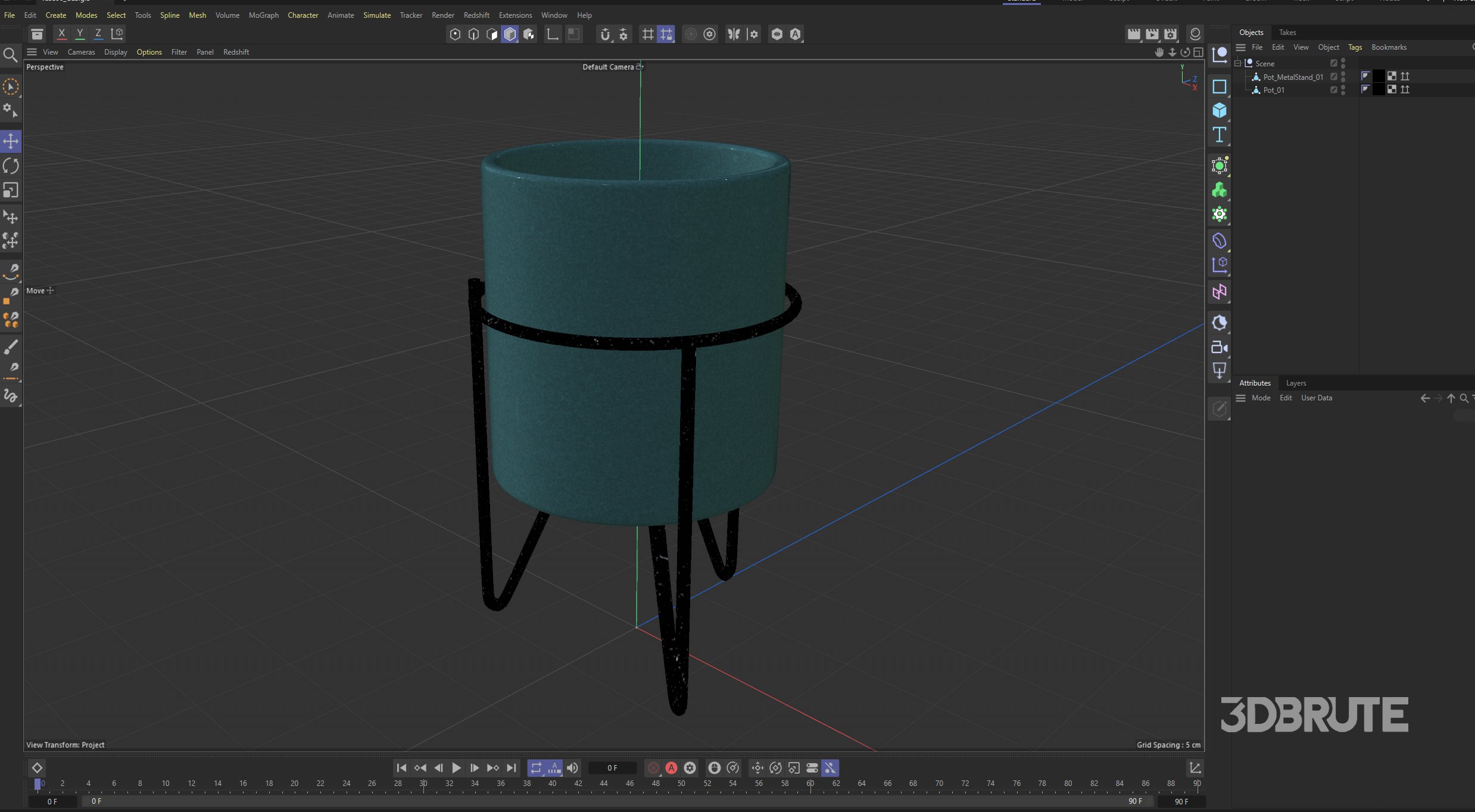Add a Cube primitive from right palette

coord(1219,111)
